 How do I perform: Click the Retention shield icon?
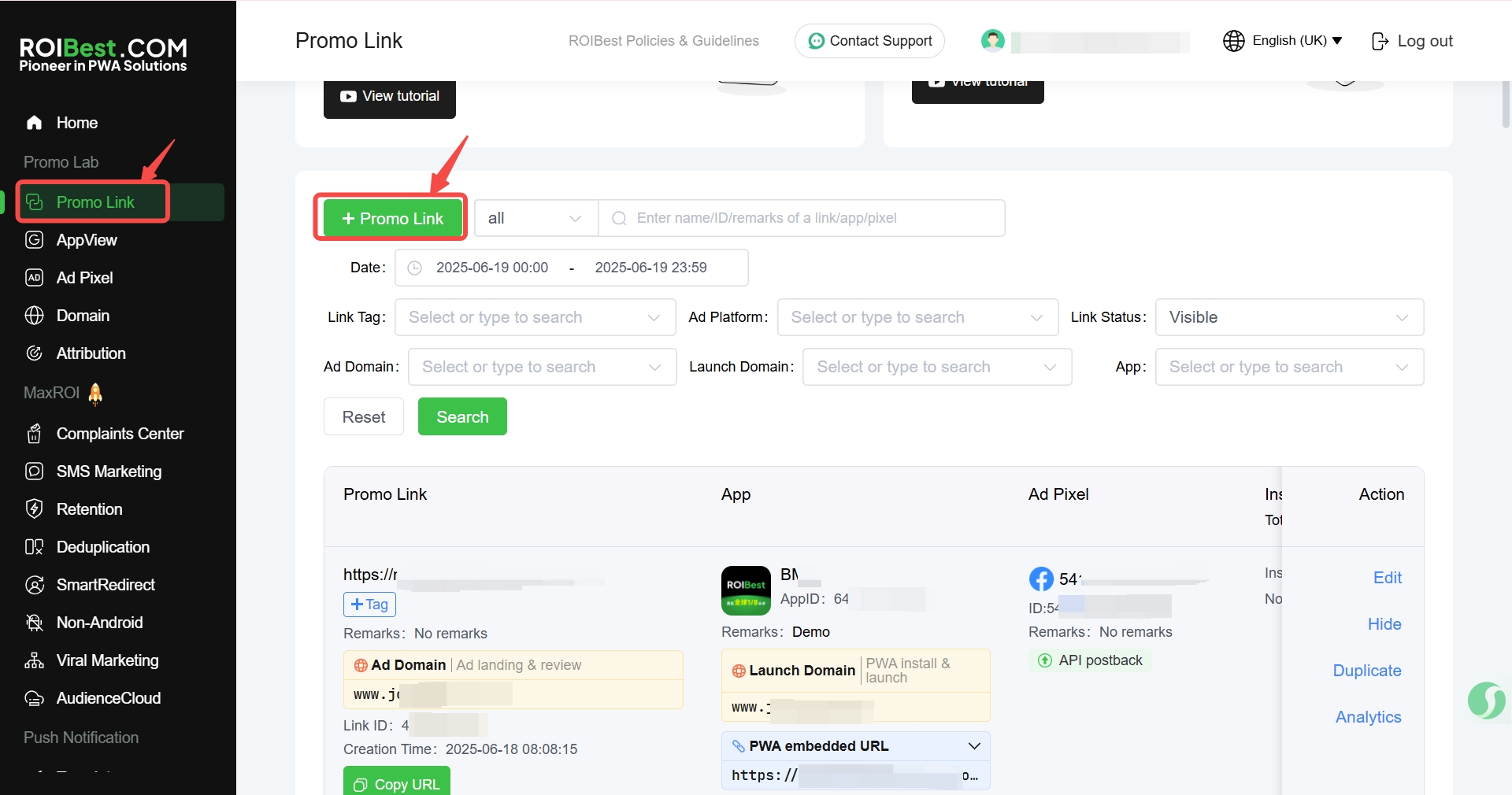tap(34, 509)
